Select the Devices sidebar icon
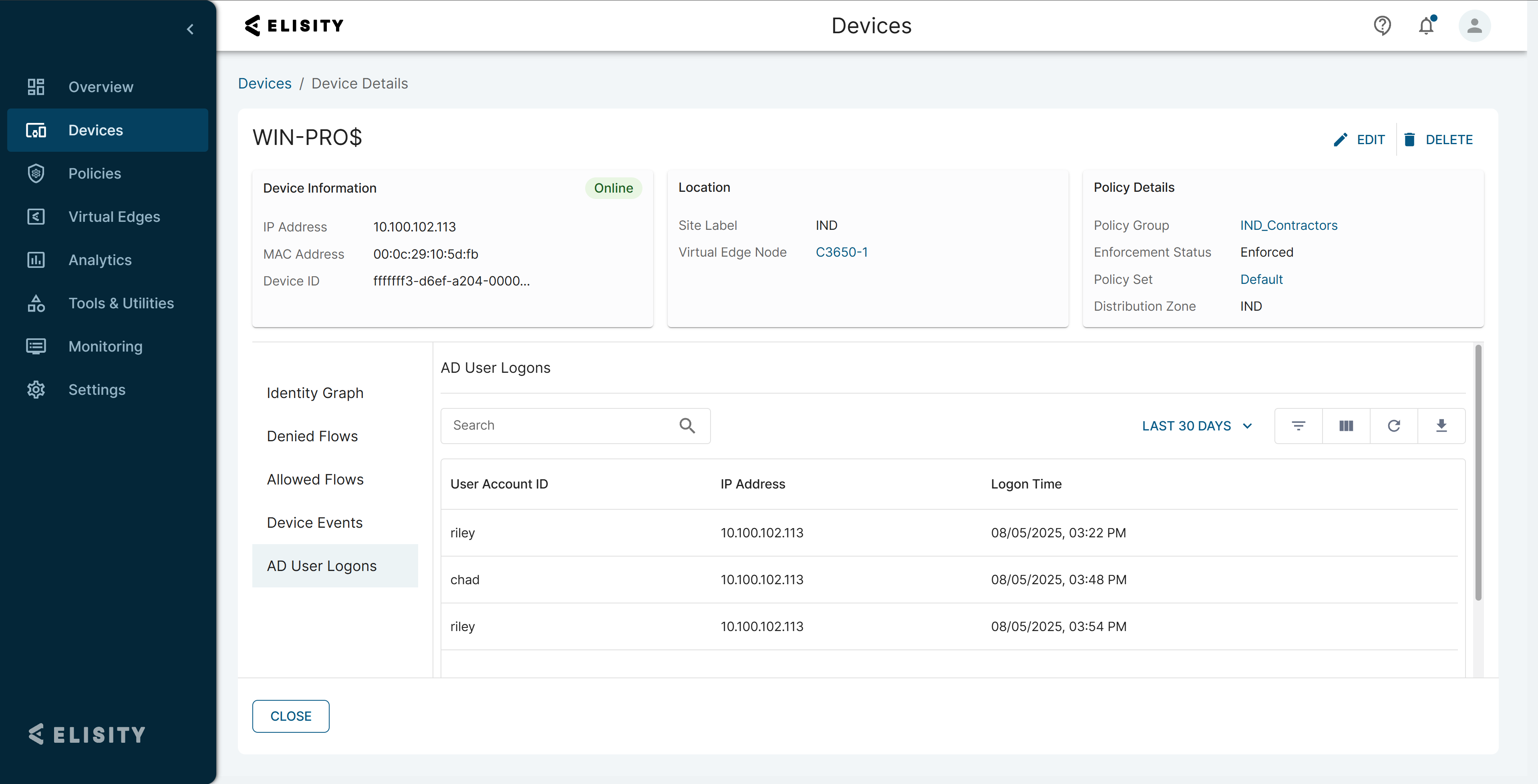 click(x=36, y=130)
